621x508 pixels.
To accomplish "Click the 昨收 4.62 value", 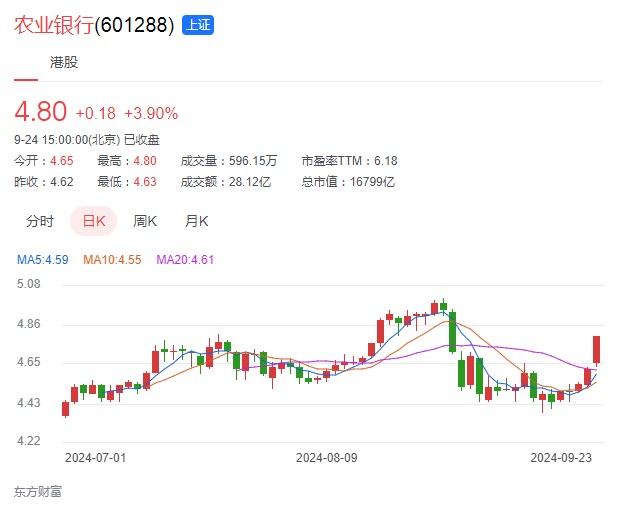I will (61, 182).
